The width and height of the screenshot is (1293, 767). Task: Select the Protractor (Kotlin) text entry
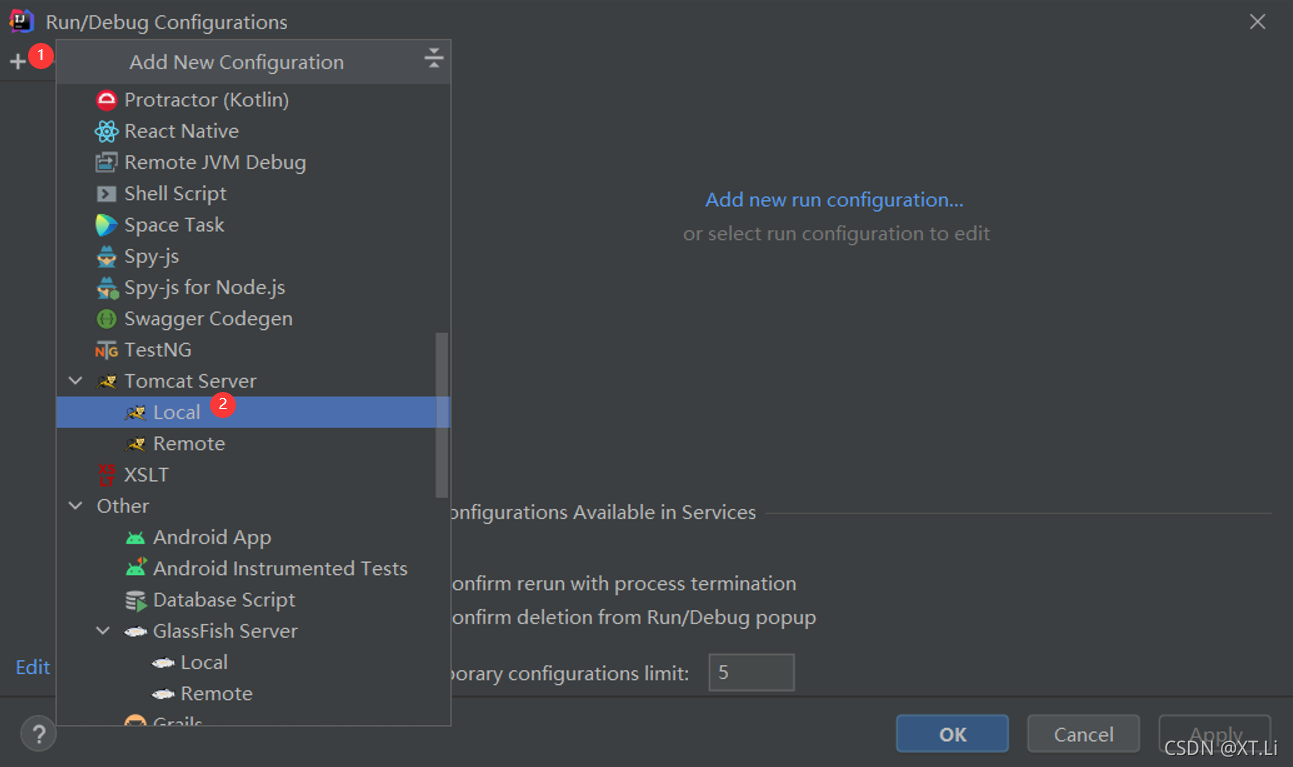tap(206, 100)
